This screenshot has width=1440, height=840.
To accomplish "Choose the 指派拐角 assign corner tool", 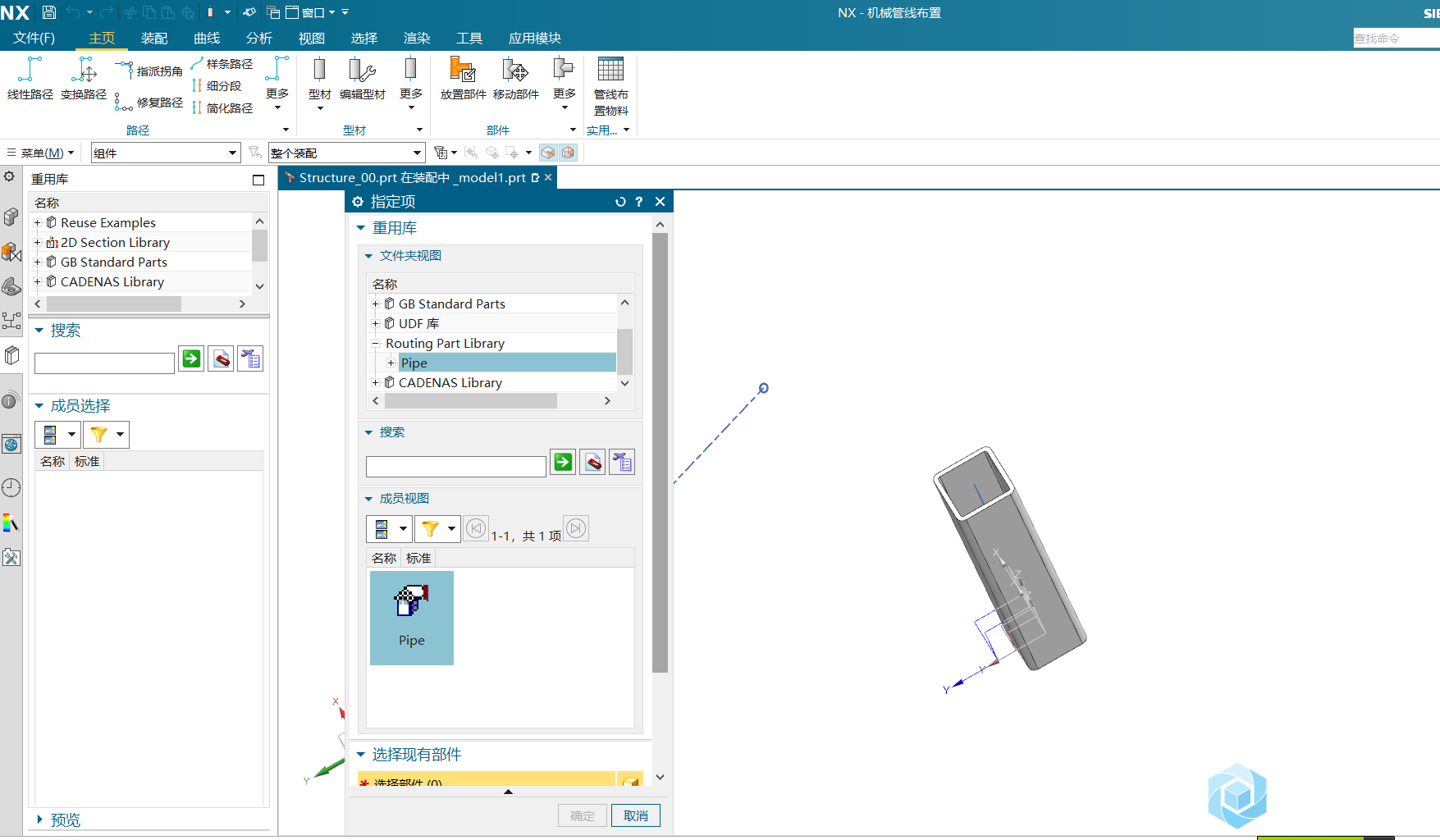I will [149, 71].
